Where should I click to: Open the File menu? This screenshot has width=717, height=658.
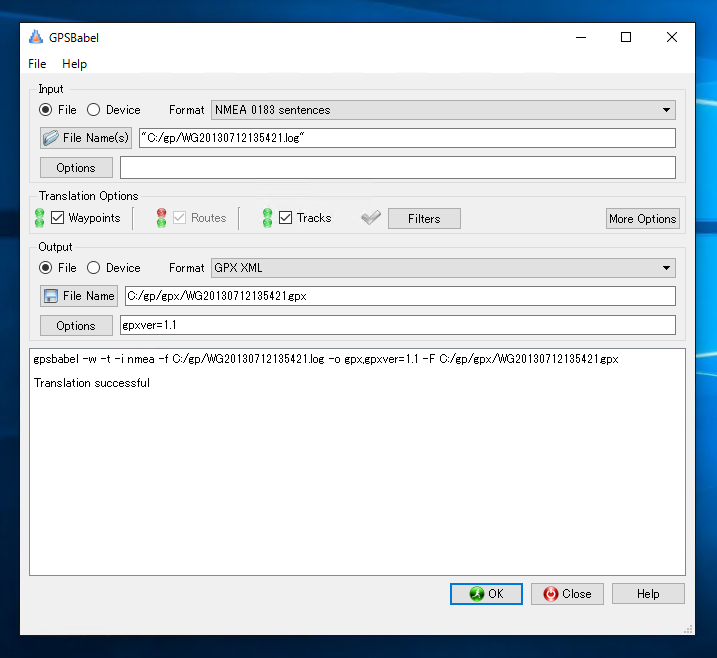[37, 64]
